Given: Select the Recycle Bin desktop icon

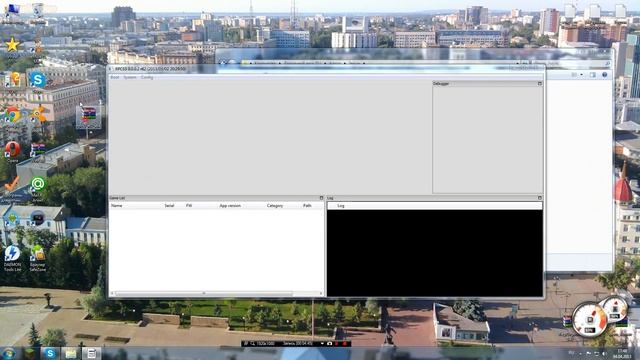Looking at the screenshot, I should coord(38,11).
